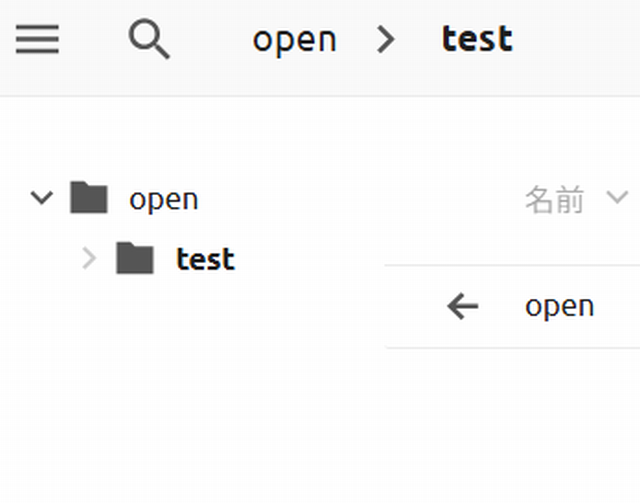Click the test folder icon in tree
640x503 pixels.
[x=135, y=259]
